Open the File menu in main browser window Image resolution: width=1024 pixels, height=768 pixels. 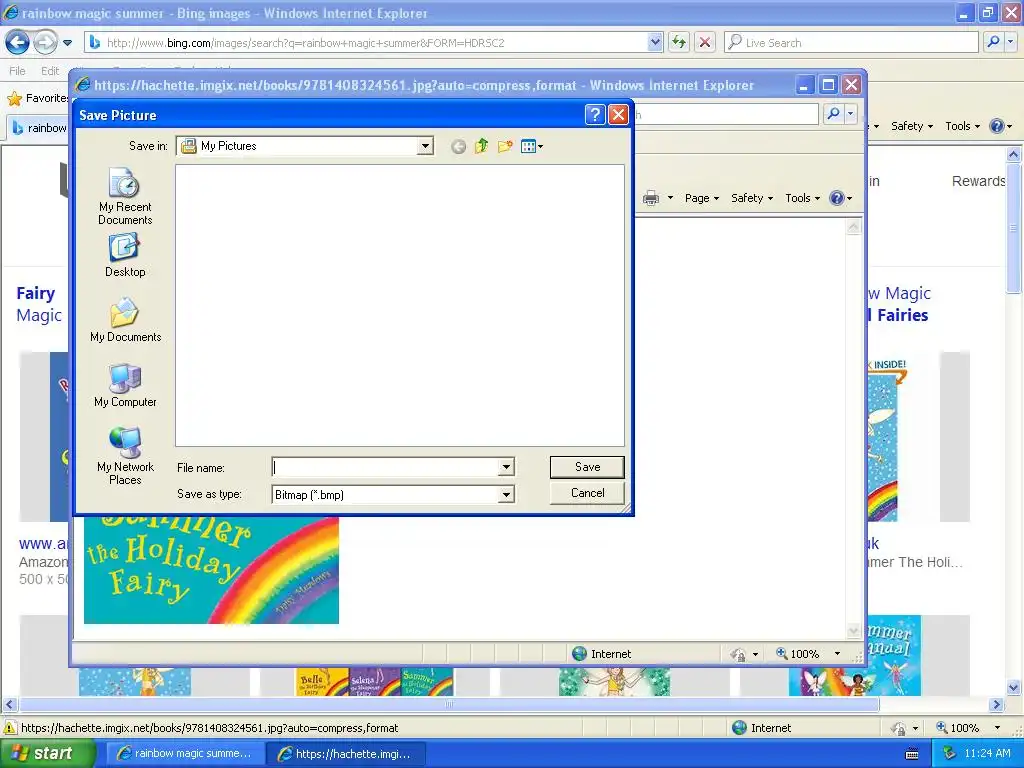[x=18, y=71]
